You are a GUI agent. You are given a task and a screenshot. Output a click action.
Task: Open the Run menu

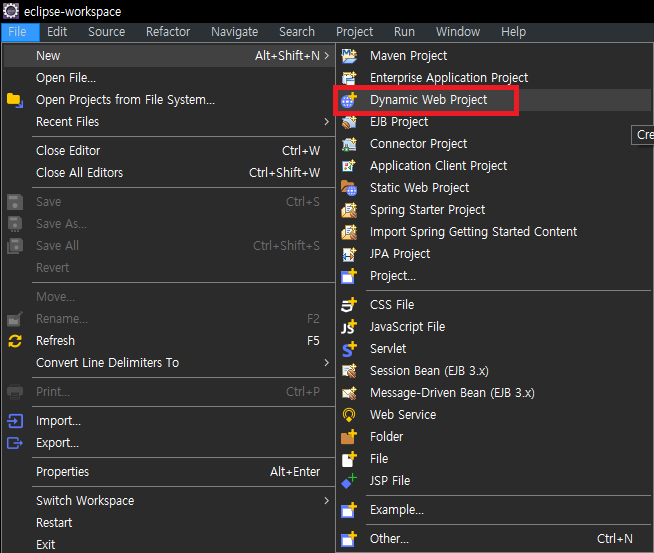point(404,32)
